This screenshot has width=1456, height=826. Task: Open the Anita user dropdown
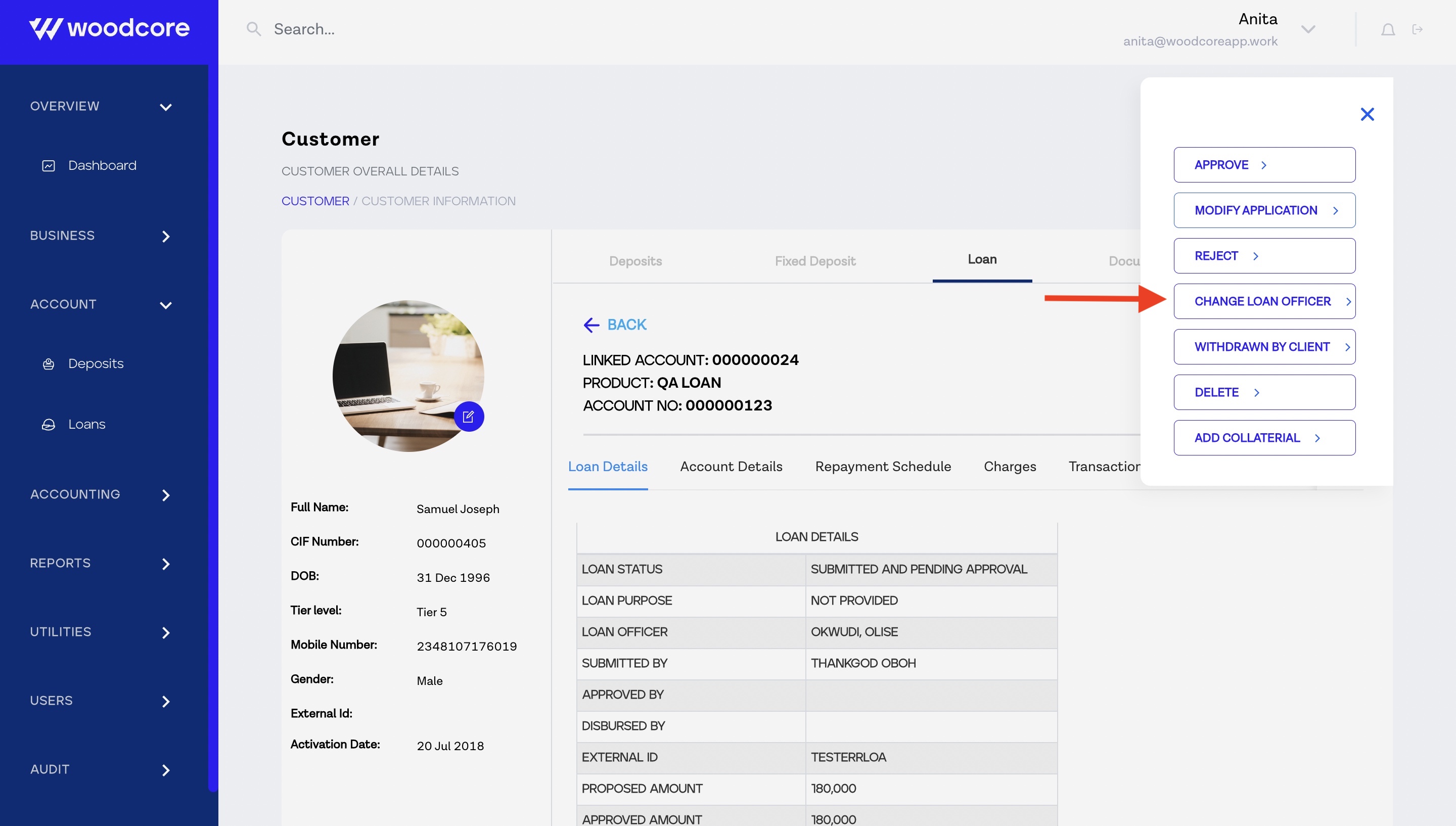1308,29
